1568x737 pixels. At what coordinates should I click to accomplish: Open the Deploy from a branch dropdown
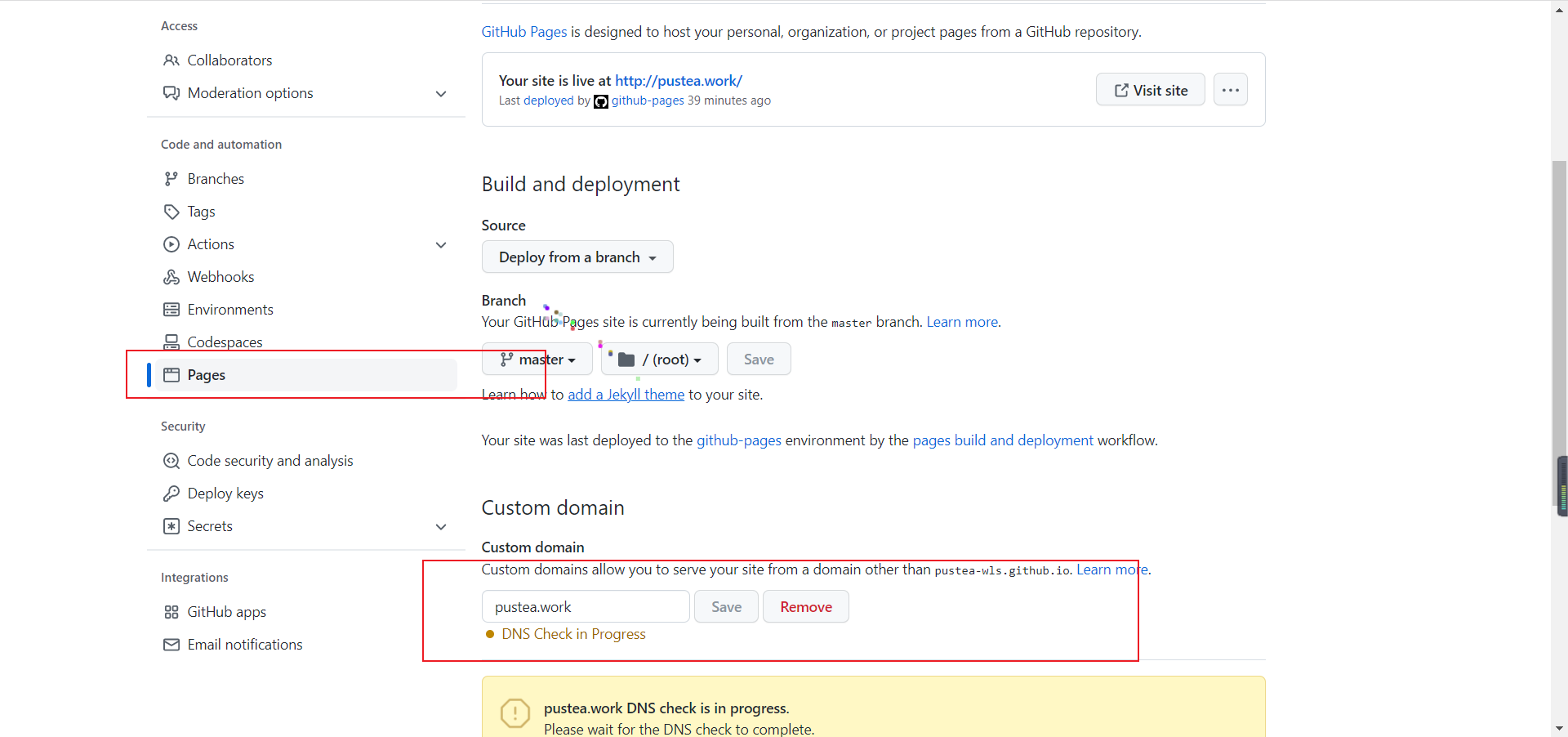[x=577, y=257]
